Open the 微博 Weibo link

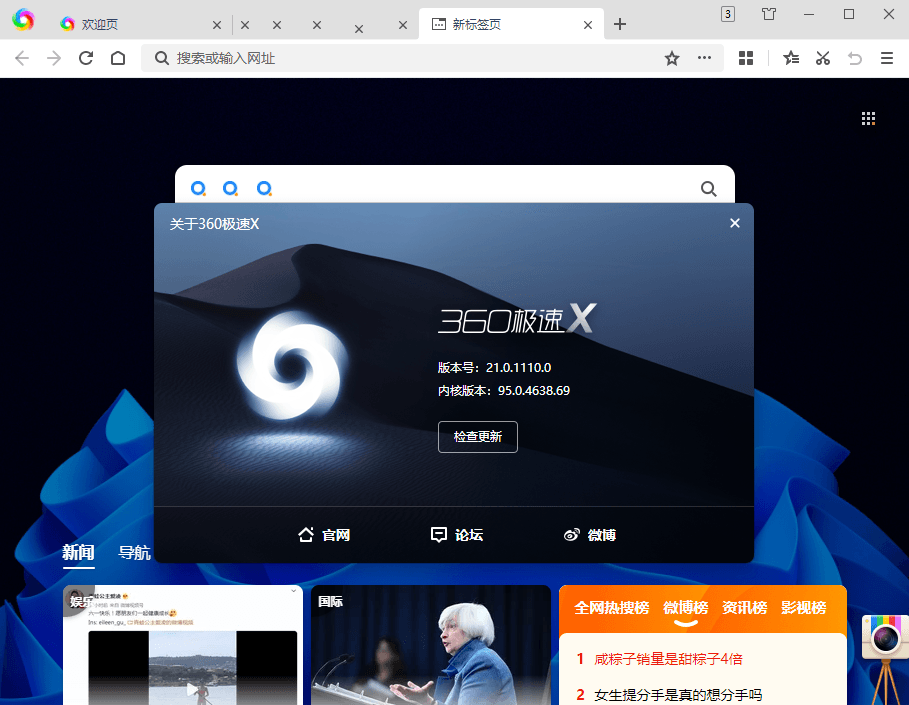(x=590, y=534)
